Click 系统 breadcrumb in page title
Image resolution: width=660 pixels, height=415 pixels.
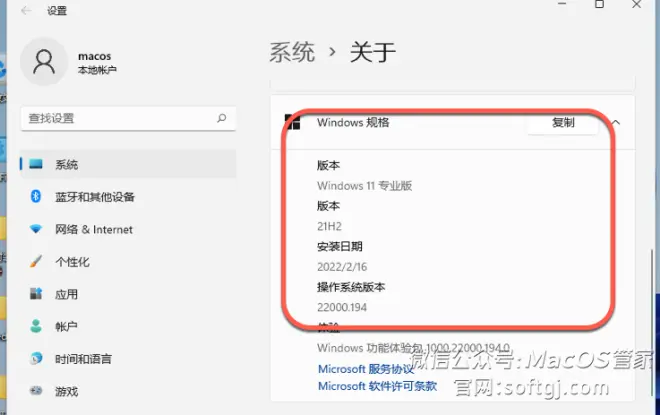292,52
